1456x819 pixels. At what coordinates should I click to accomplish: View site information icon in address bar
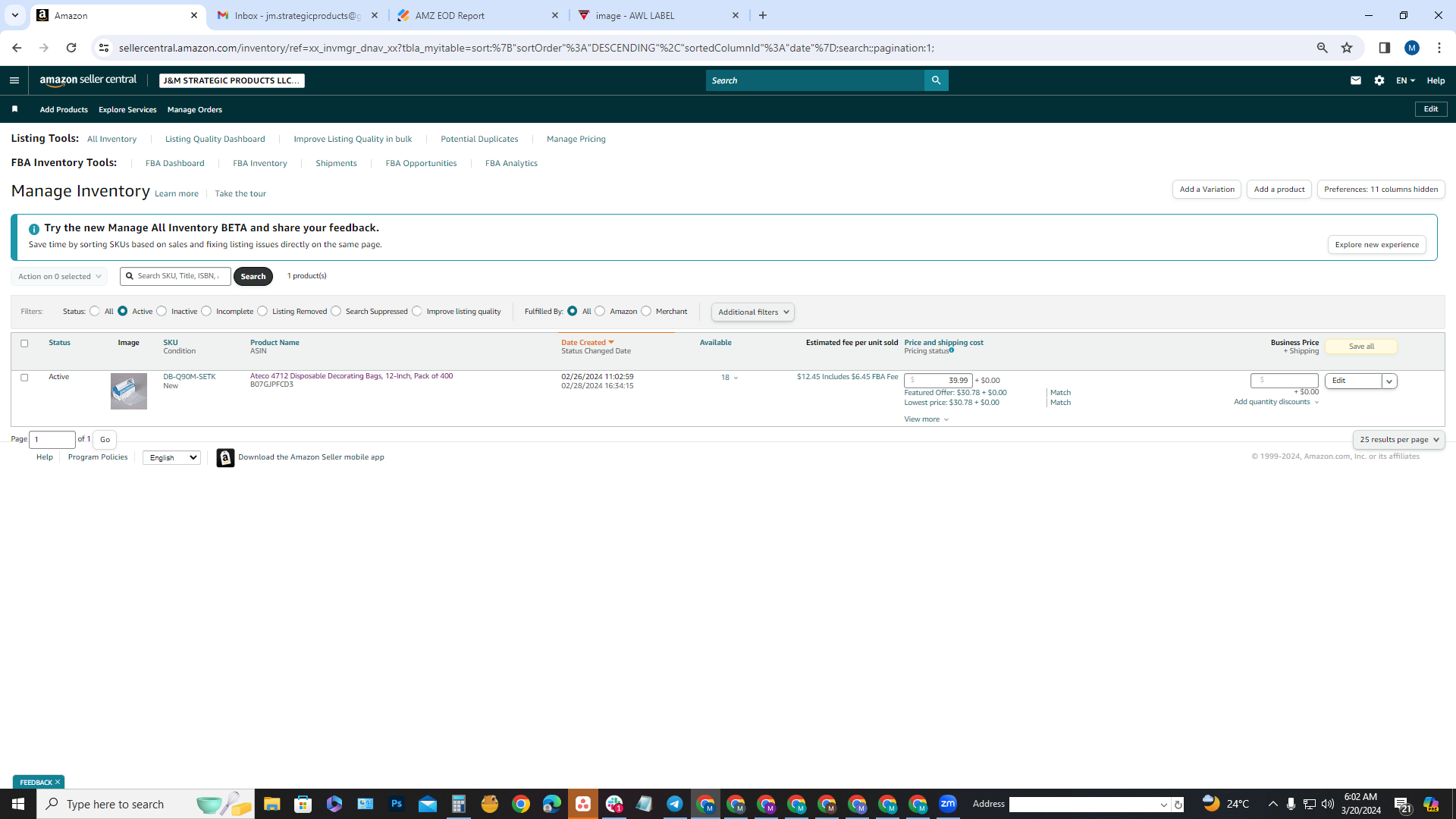click(x=104, y=48)
